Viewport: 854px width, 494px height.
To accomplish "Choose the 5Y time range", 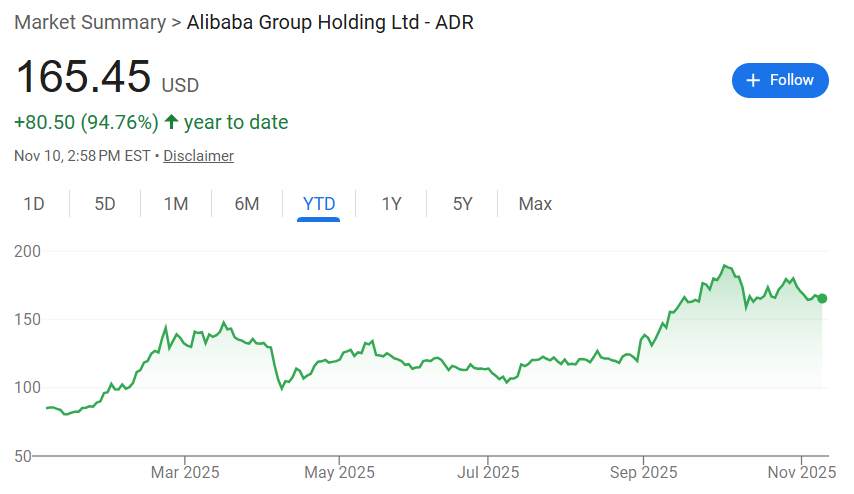I will click(462, 204).
